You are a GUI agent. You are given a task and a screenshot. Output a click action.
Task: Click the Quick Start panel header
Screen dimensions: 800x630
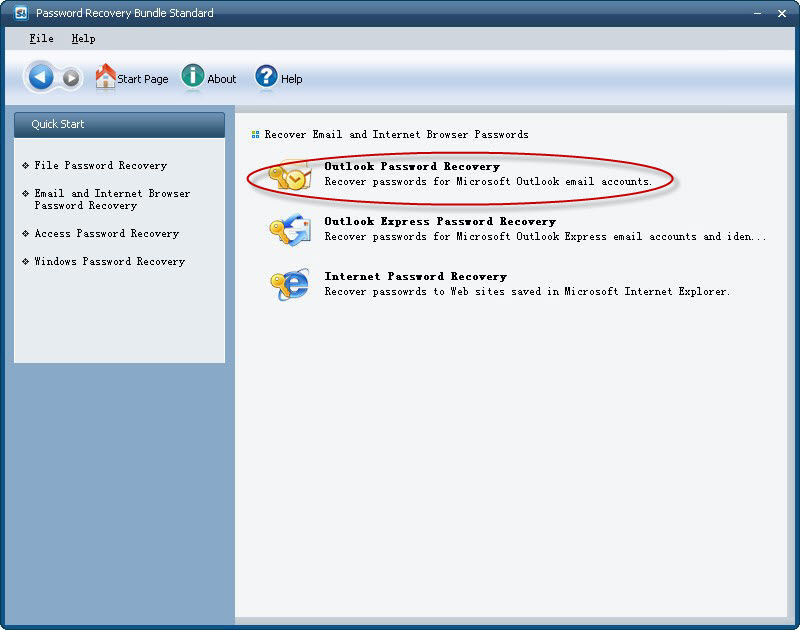[60, 124]
